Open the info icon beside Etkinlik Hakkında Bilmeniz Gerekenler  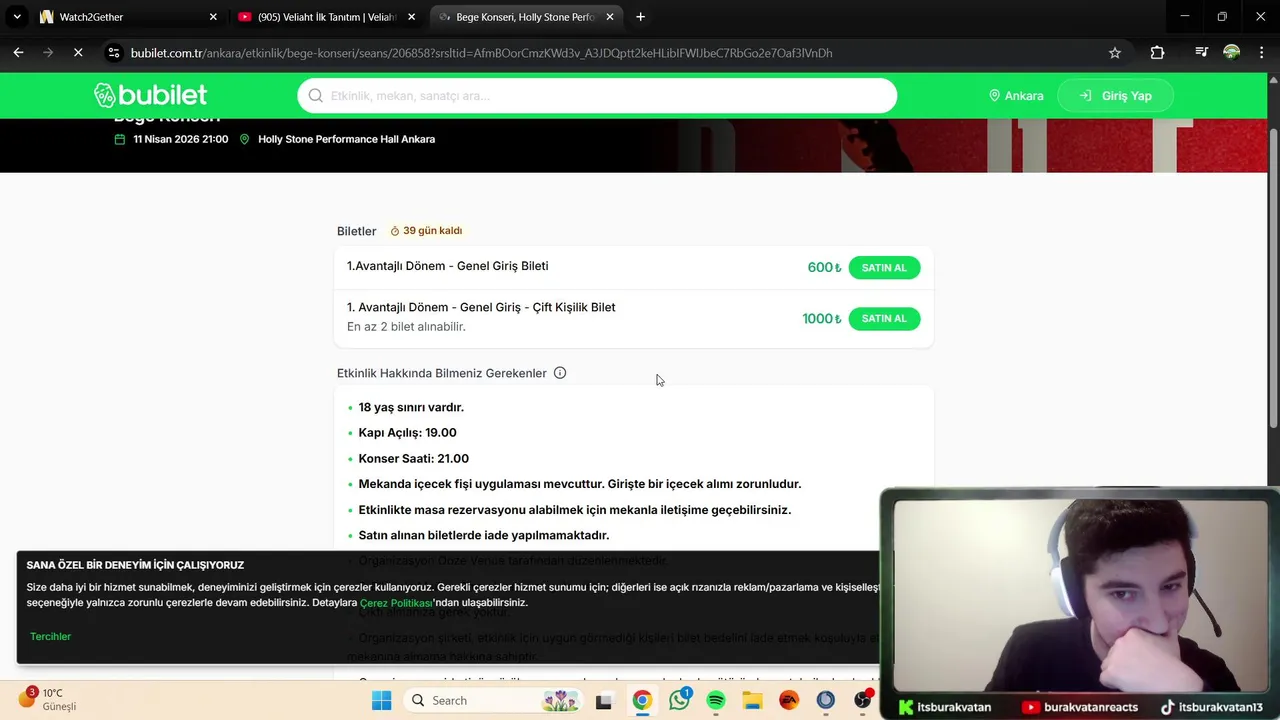tap(560, 373)
